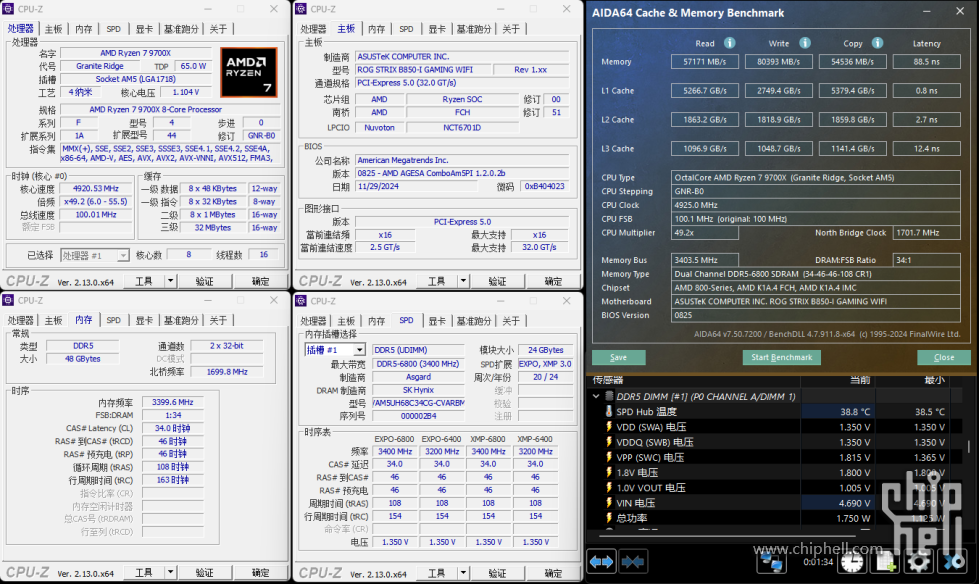The width and height of the screenshot is (979, 584).
Task: Click the CPU-Z title icon of the 内存 window
Action: tap(9, 300)
